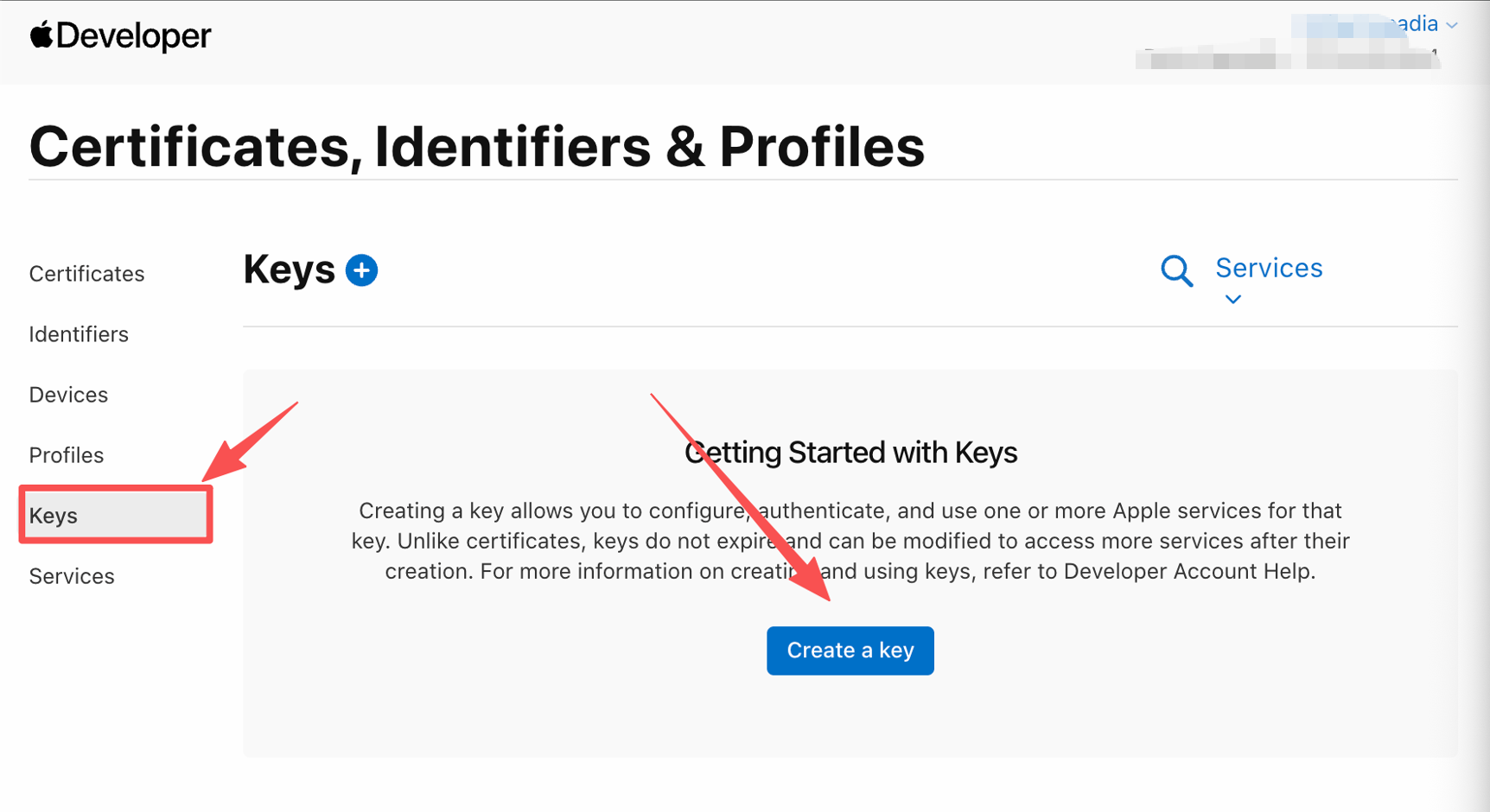This screenshot has height=812, width=1490.
Task: Open Services in the left sidebar
Action: pos(72,576)
